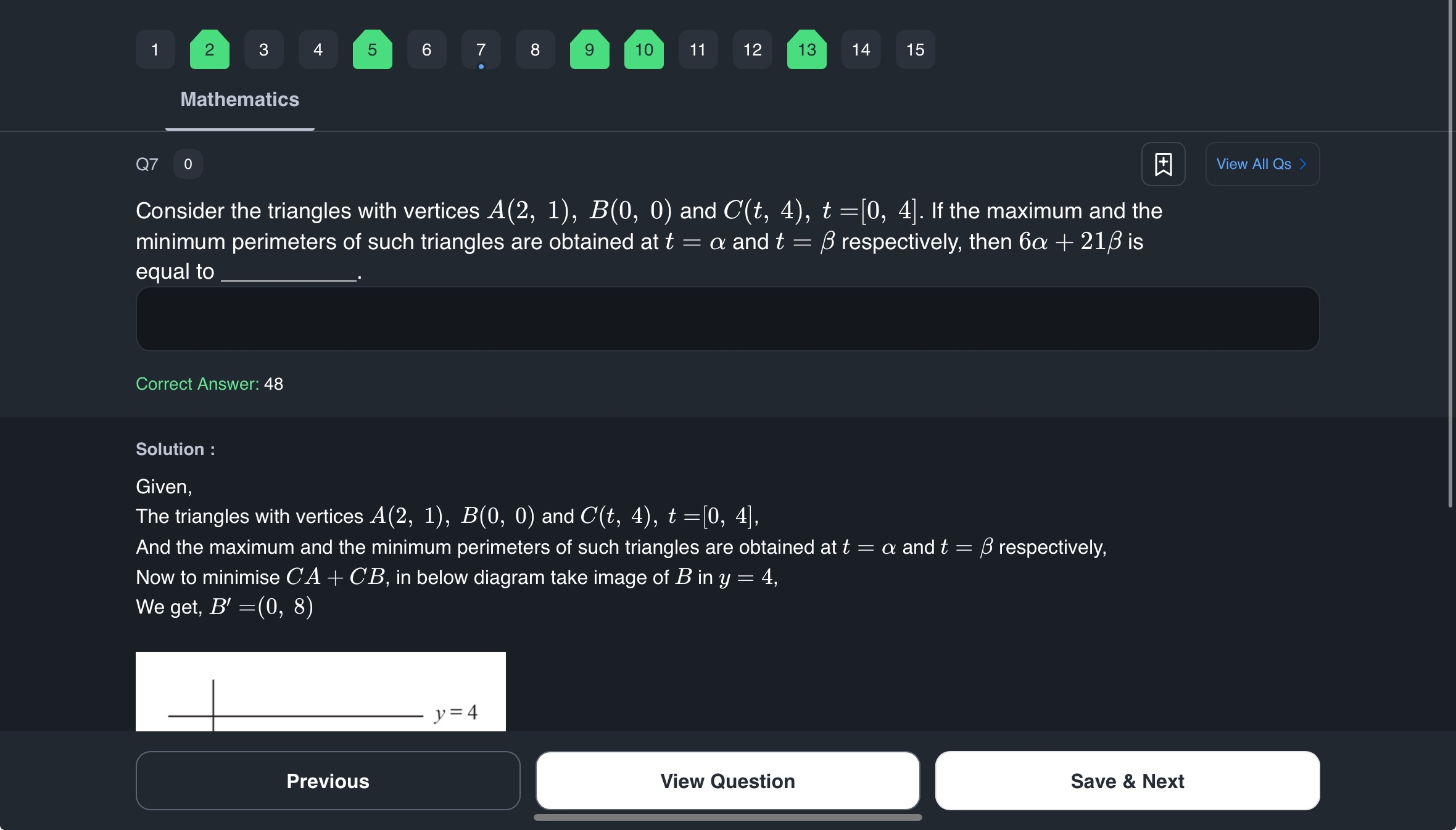Navigate to question 9
This screenshot has height=830, width=1456.
click(x=589, y=49)
